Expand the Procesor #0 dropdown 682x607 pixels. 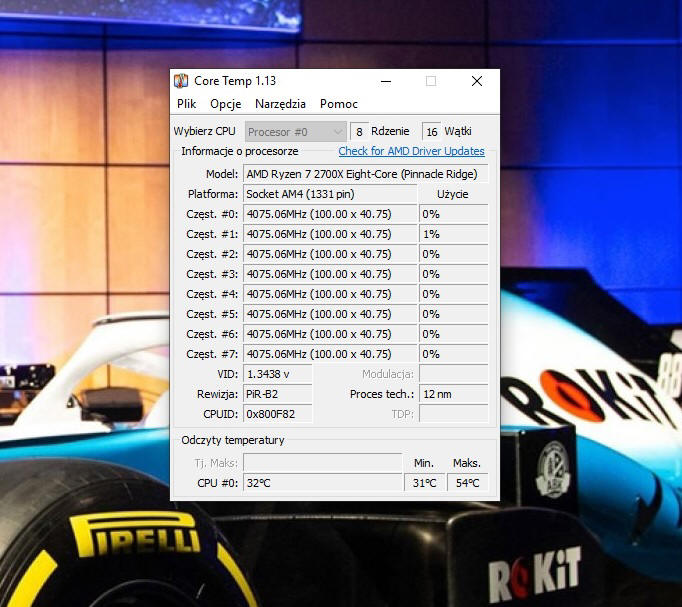pos(296,132)
